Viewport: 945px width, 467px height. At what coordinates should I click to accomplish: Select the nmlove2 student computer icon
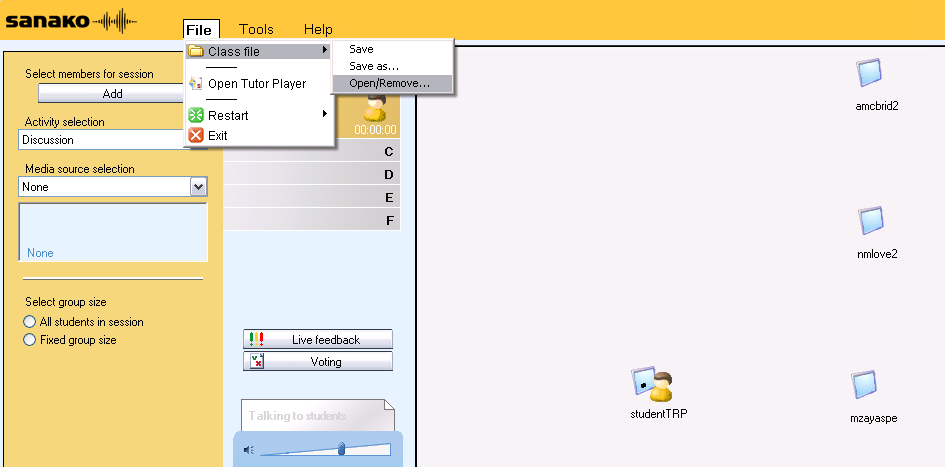871,221
